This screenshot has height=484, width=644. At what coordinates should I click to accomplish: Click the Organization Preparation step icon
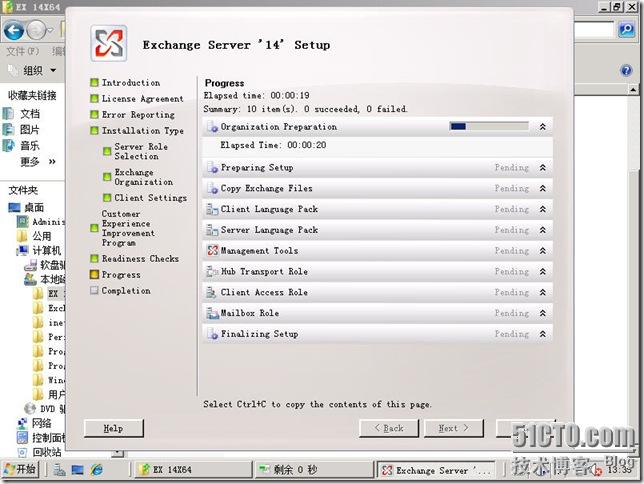pos(212,127)
